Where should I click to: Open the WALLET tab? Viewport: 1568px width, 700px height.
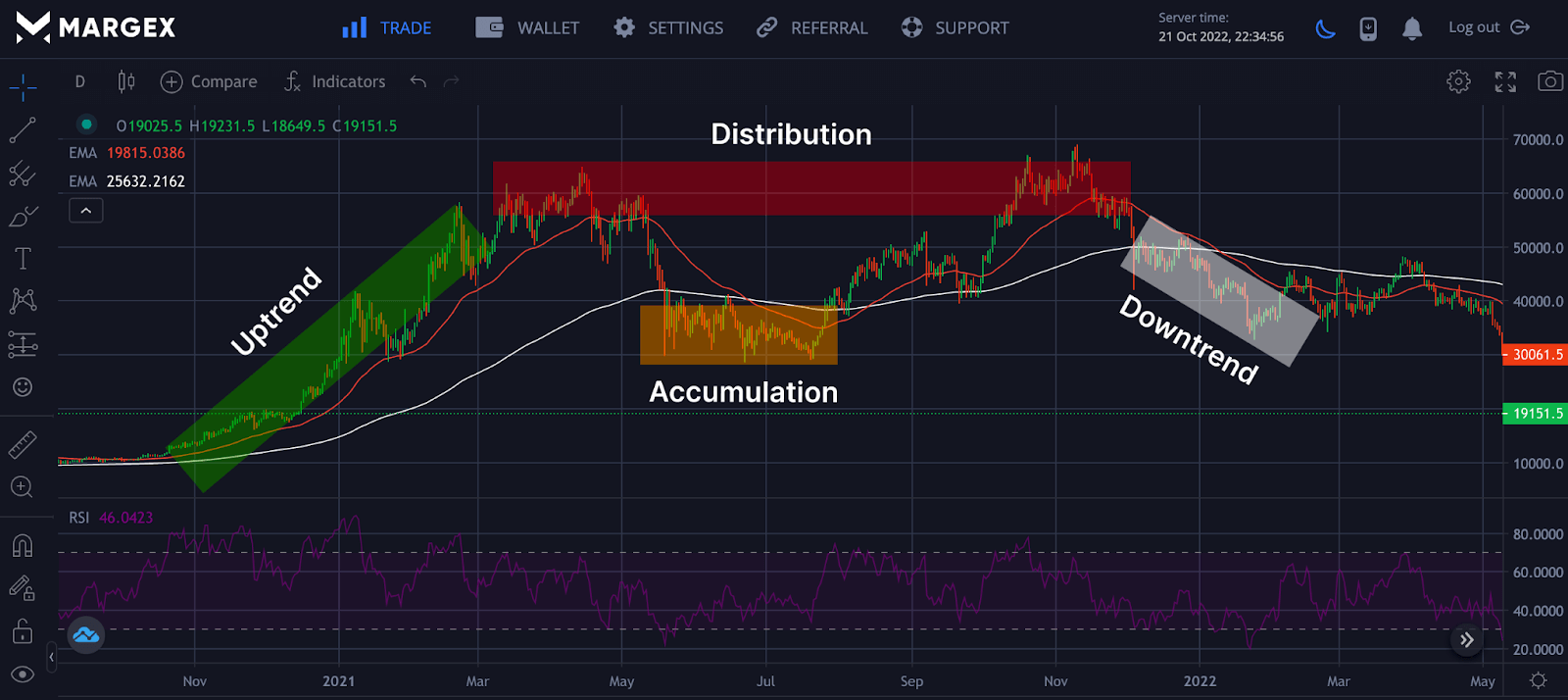pos(527,28)
